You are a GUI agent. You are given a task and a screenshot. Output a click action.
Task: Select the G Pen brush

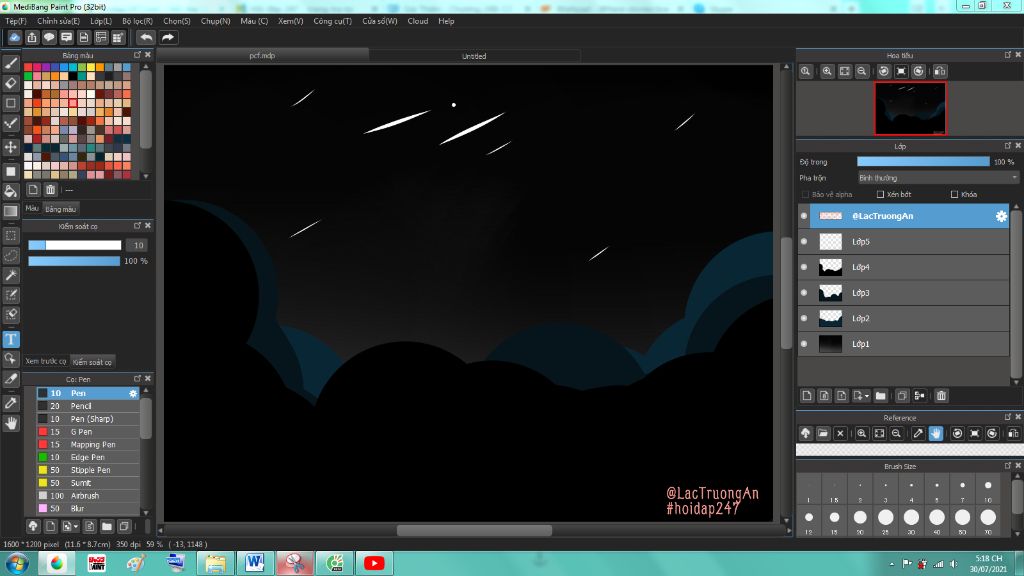click(88, 432)
